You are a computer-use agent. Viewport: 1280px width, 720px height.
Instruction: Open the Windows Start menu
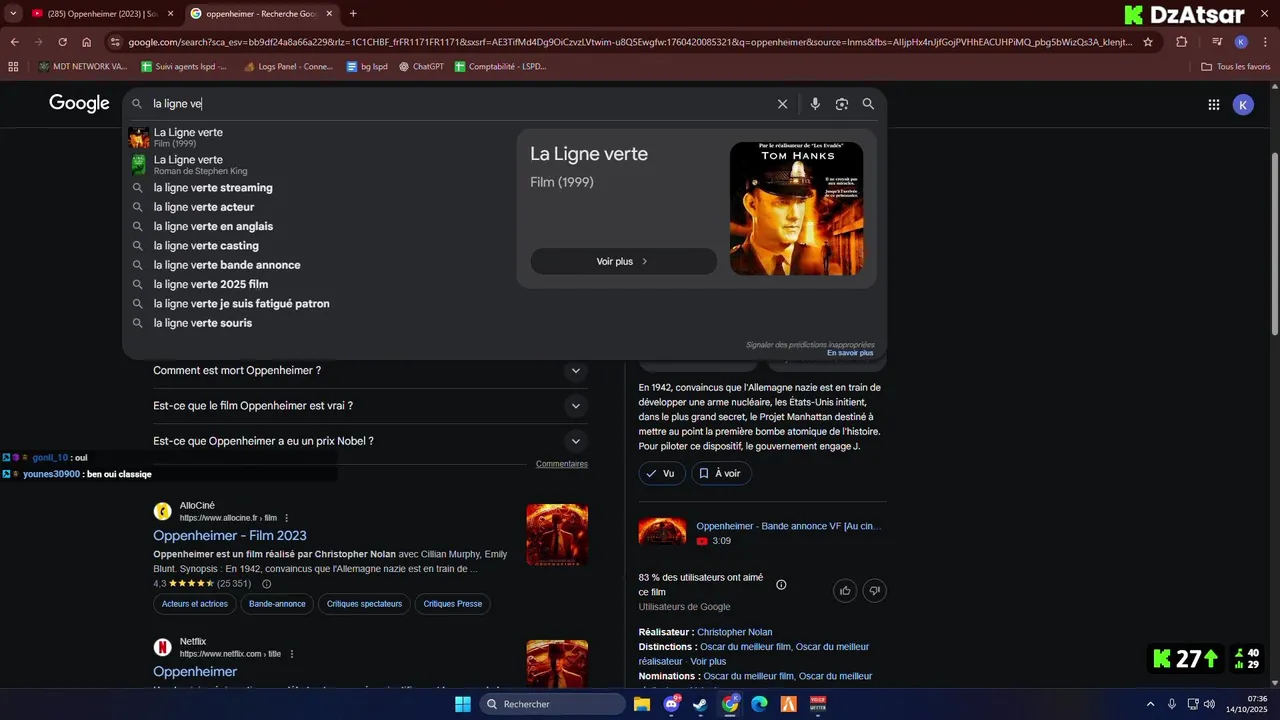pos(463,704)
